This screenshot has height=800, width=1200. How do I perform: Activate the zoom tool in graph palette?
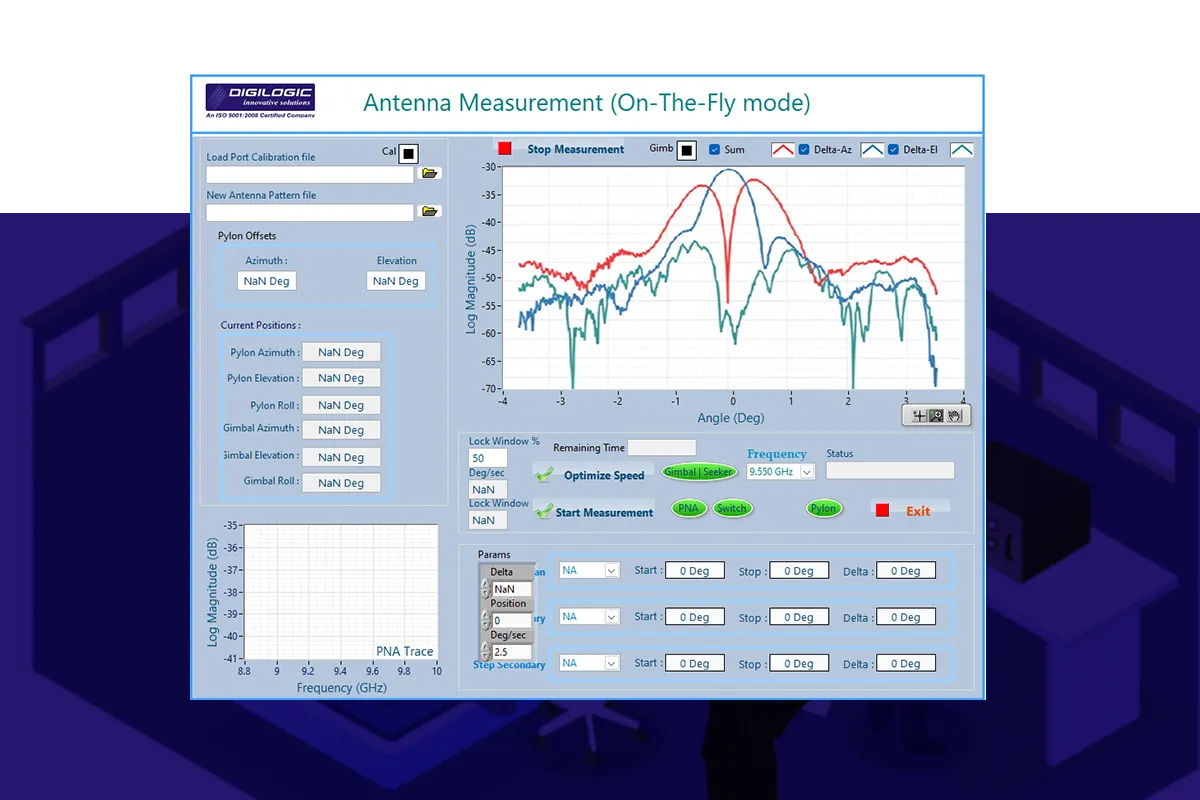coord(936,416)
